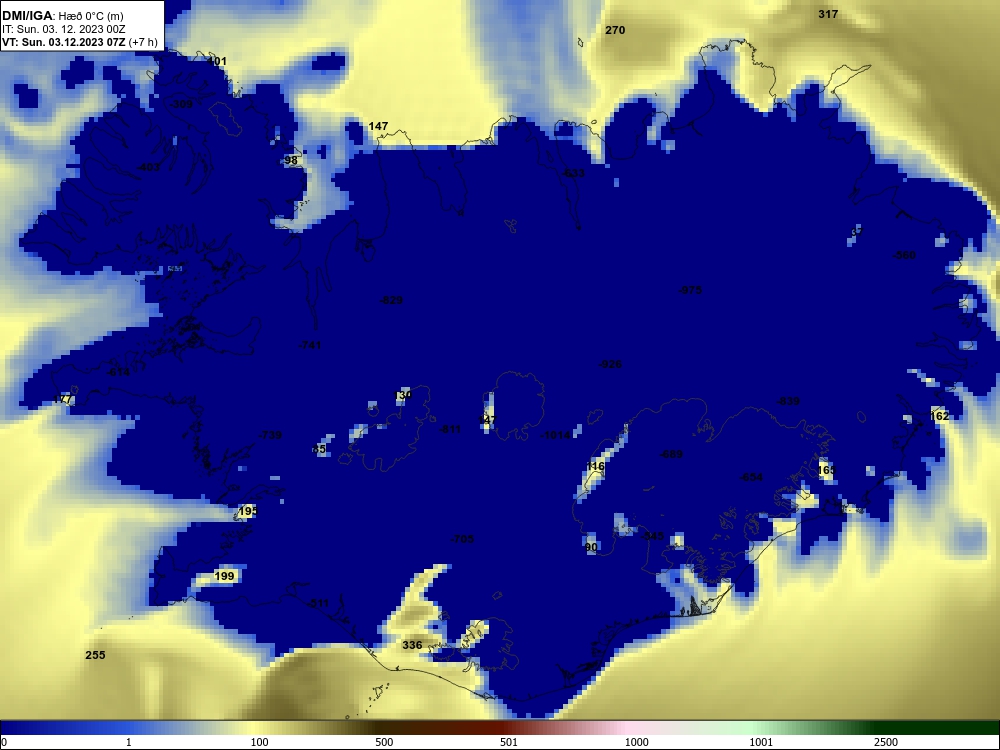Click the map value '-309'

click(x=180, y=103)
